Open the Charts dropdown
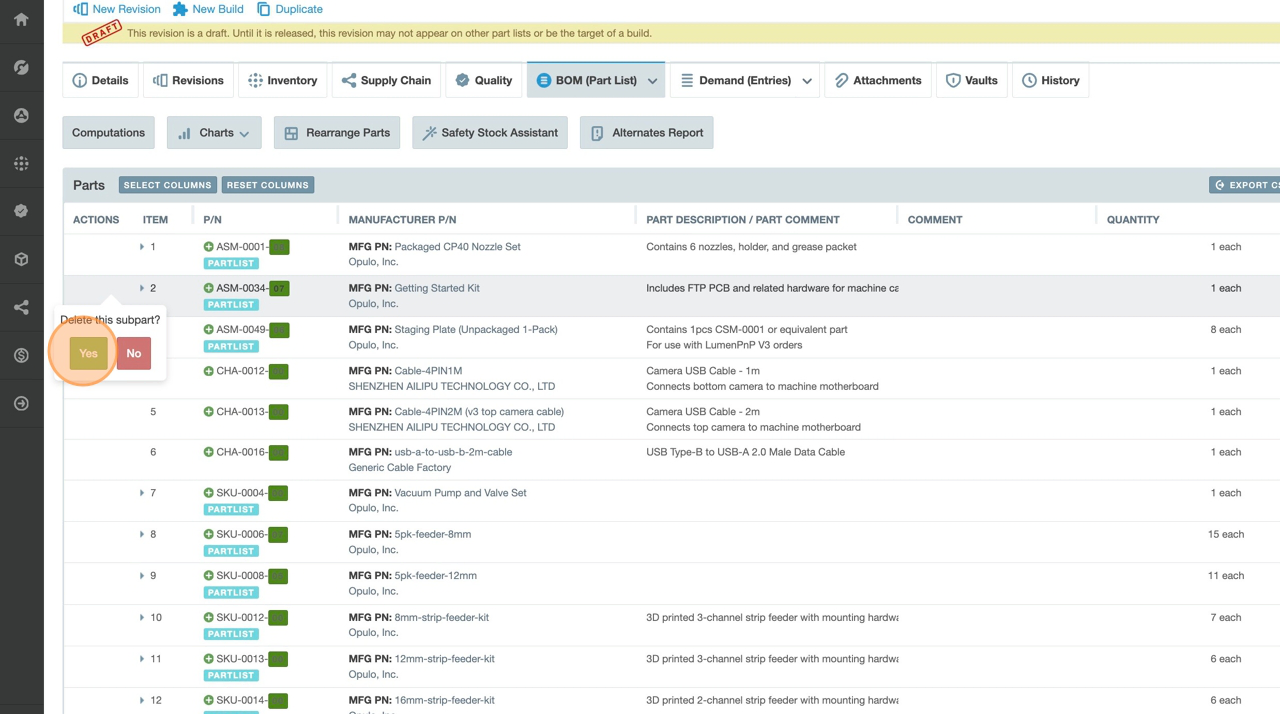 (x=214, y=133)
